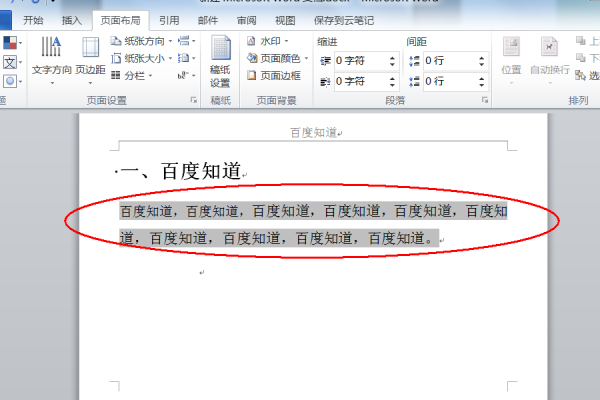Open the 开始 ribbon tab
The width and height of the screenshot is (600, 400).
tap(33, 20)
